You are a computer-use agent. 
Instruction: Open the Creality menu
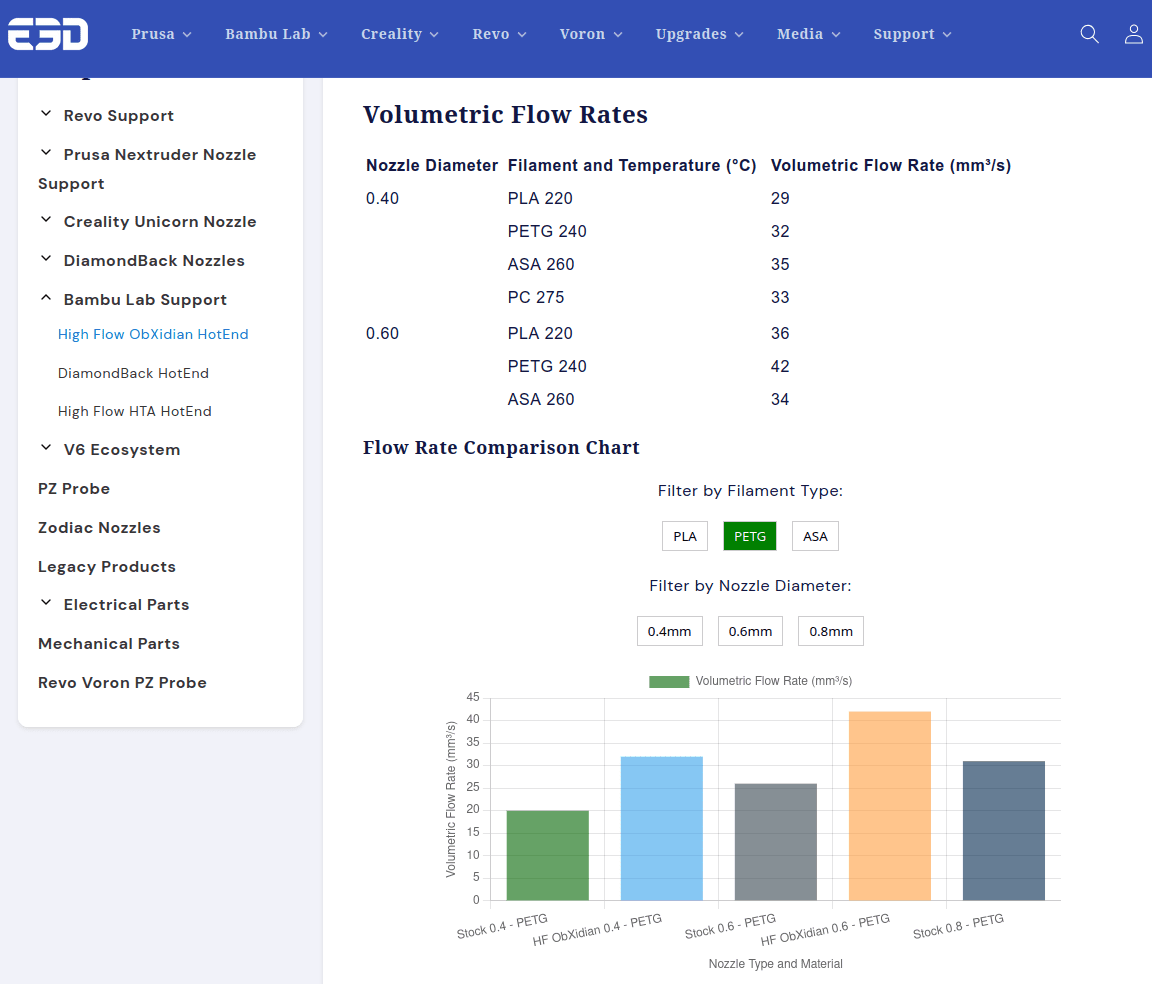click(400, 34)
